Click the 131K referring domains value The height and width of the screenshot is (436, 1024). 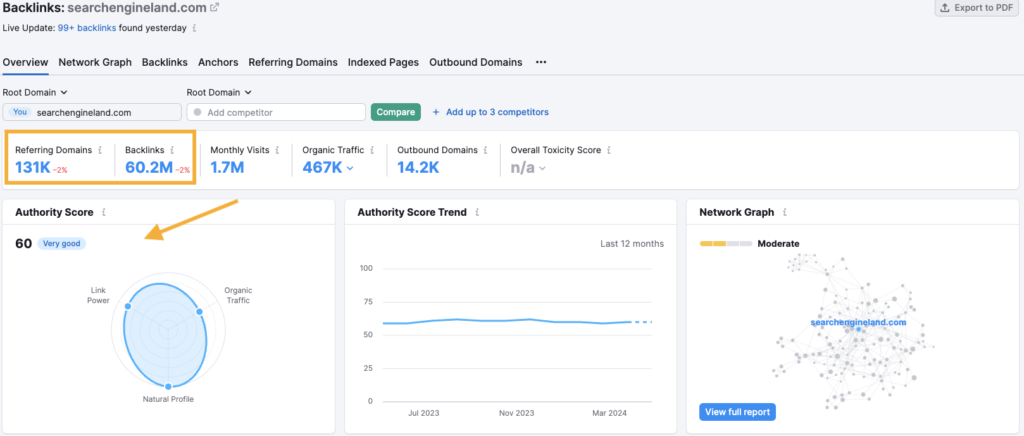pos(33,168)
